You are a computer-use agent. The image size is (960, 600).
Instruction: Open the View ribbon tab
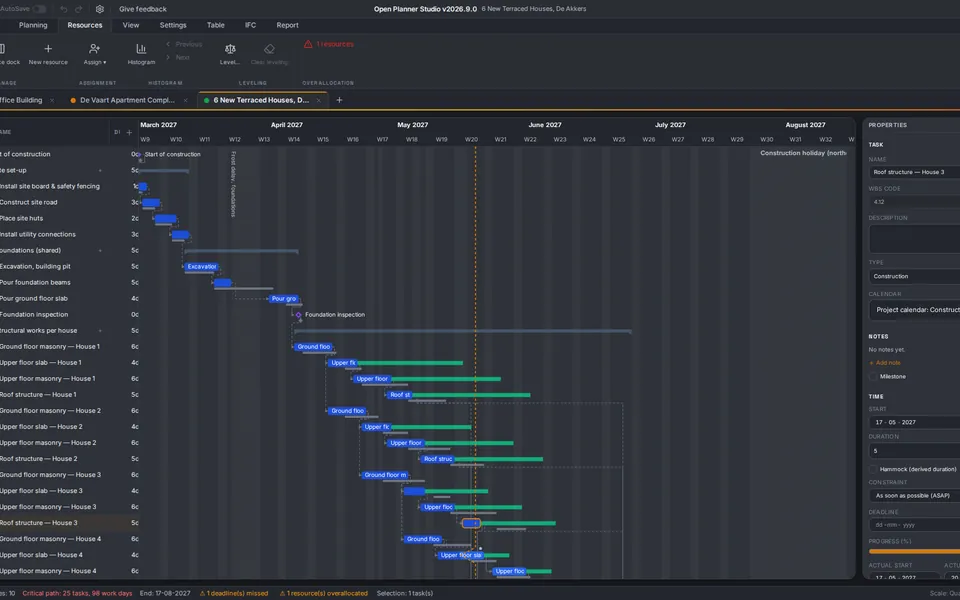click(130, 25)
